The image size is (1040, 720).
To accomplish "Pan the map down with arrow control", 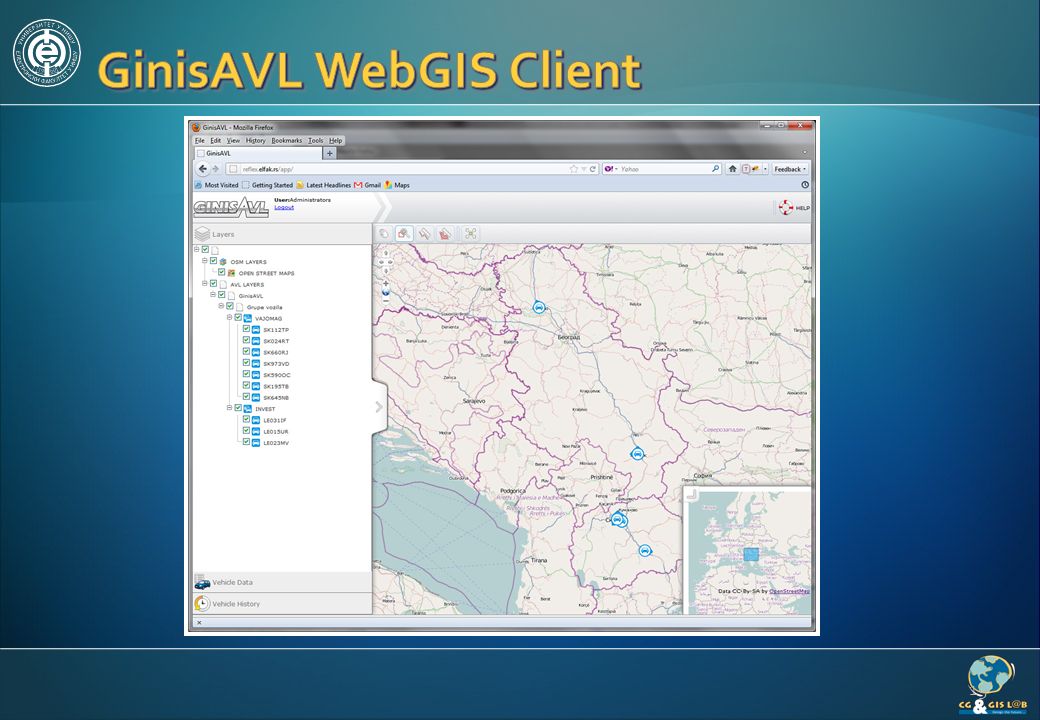I will pos(385,270).
